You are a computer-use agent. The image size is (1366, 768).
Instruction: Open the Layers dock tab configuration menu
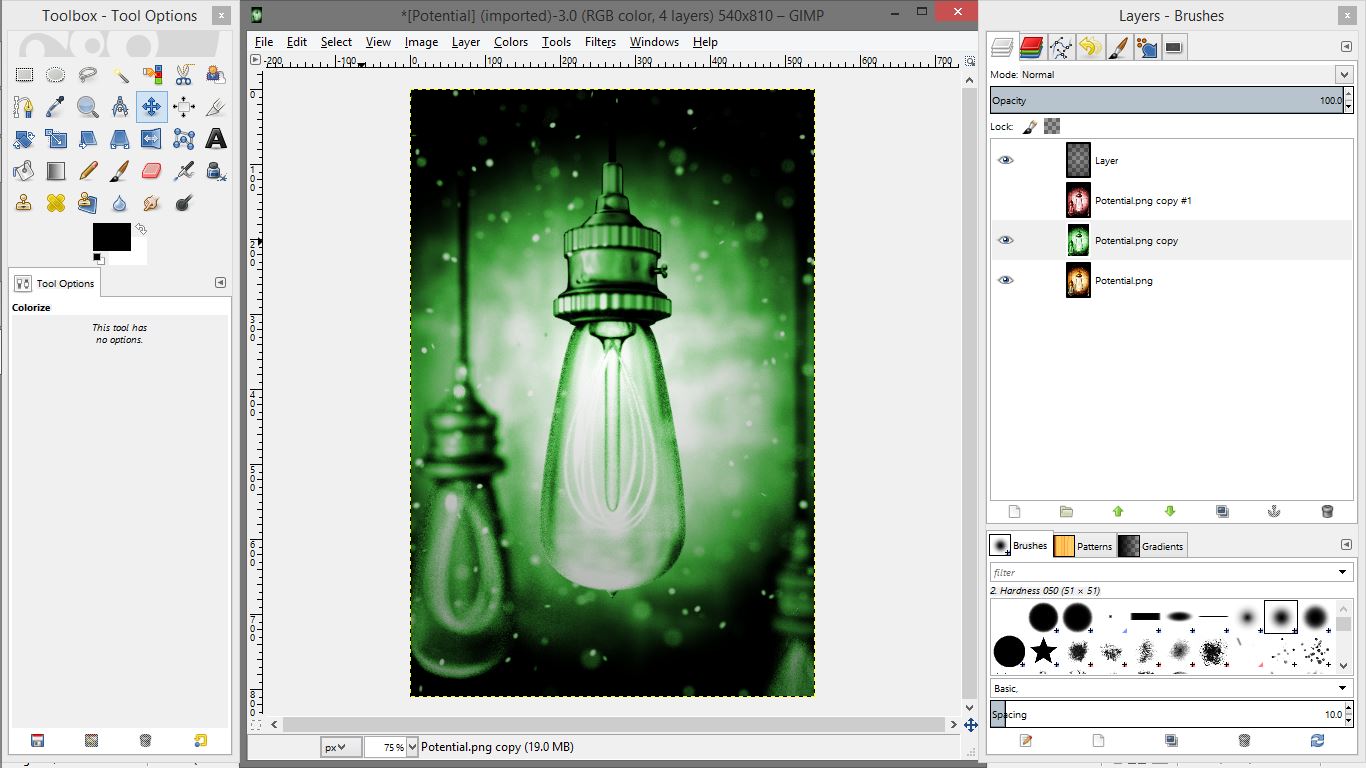click(1345, 46)
